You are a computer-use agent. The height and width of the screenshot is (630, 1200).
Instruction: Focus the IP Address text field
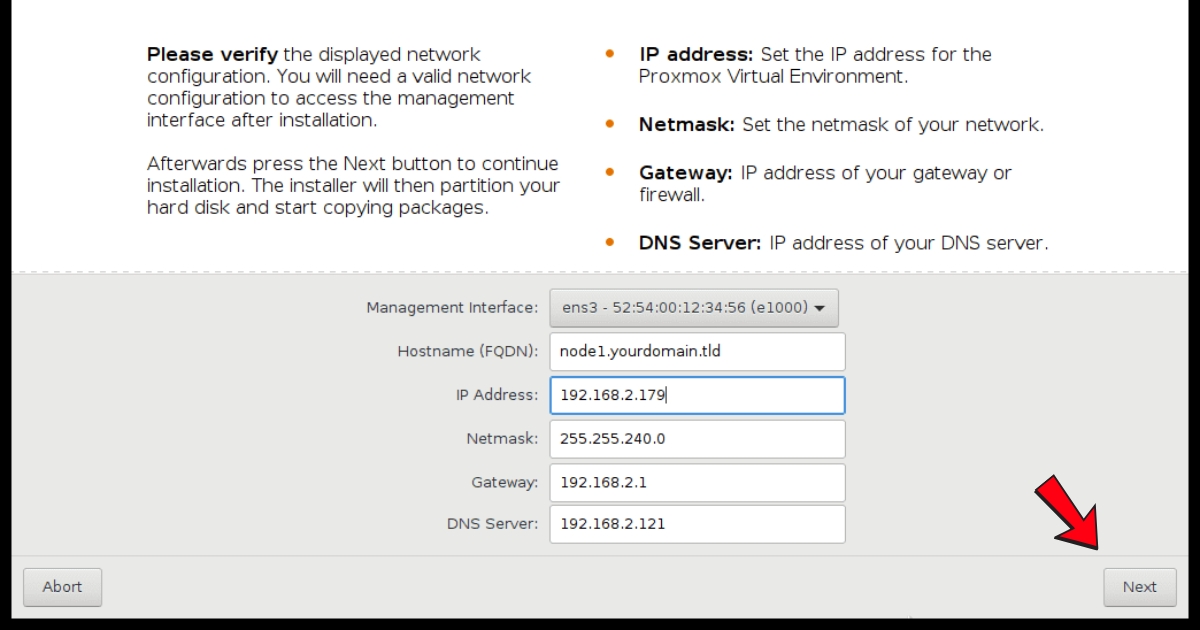point(697,395)
